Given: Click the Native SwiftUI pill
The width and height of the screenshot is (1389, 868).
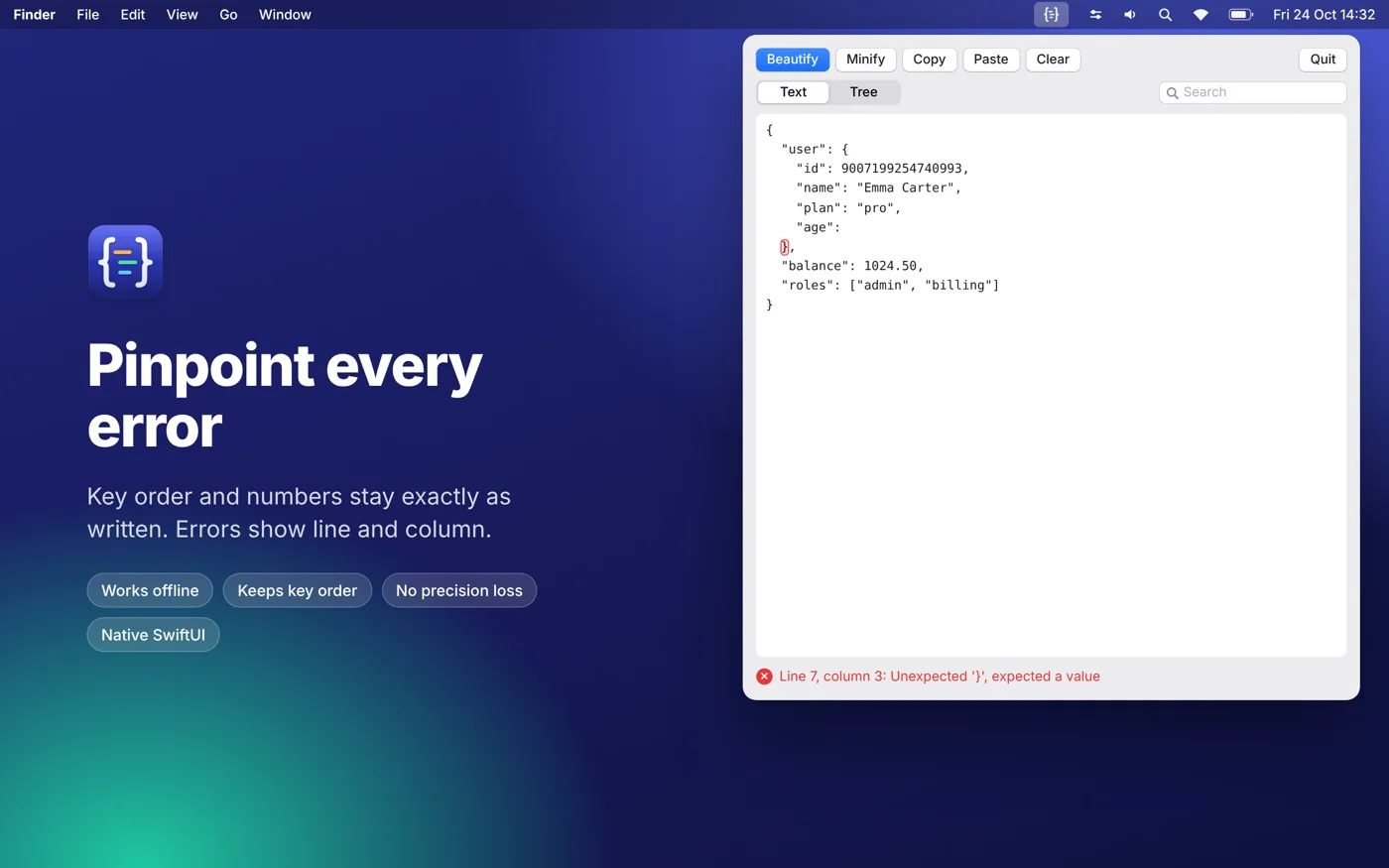Looking at the screenshot, I should tap(153, 635).
